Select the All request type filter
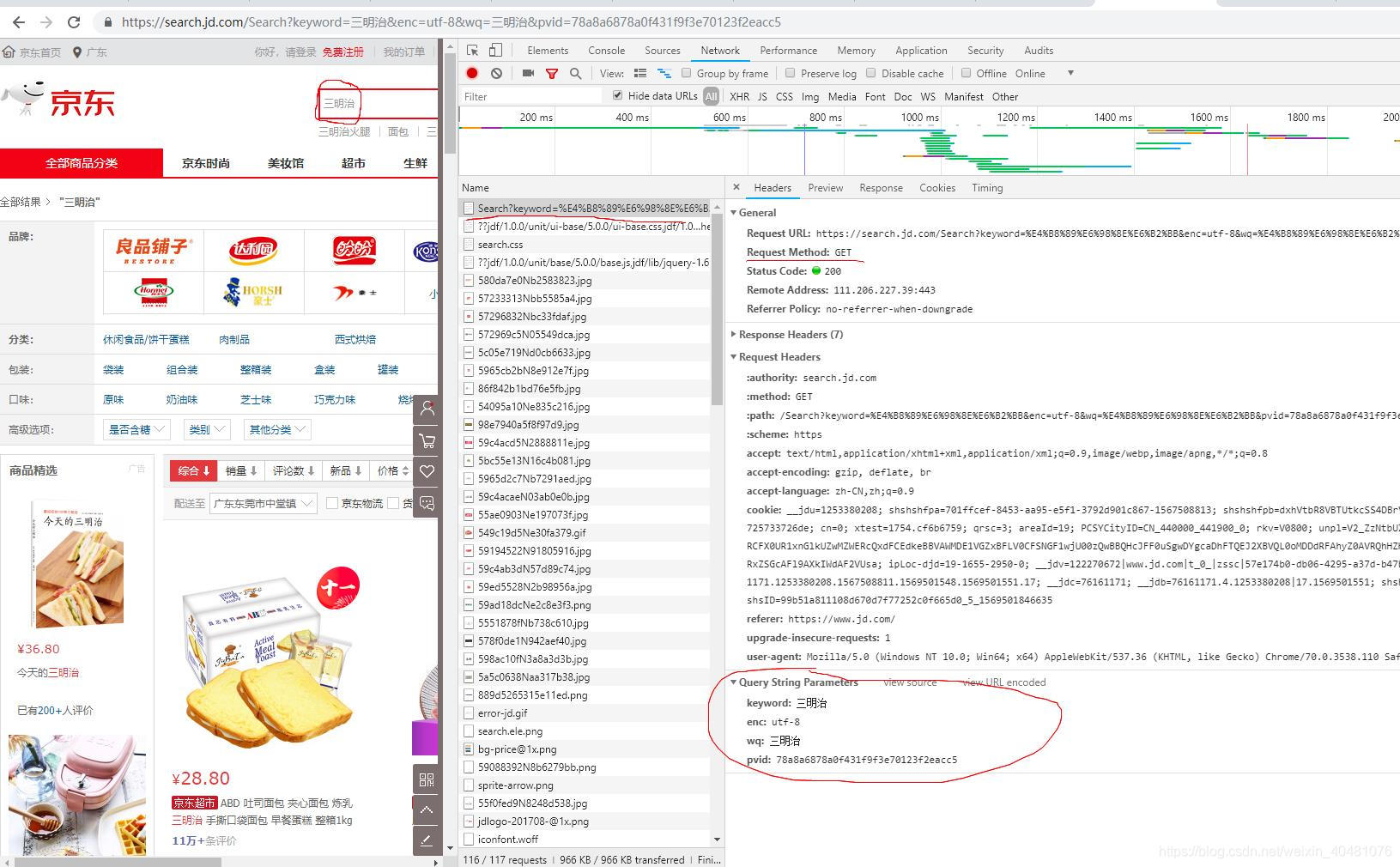 711,96
